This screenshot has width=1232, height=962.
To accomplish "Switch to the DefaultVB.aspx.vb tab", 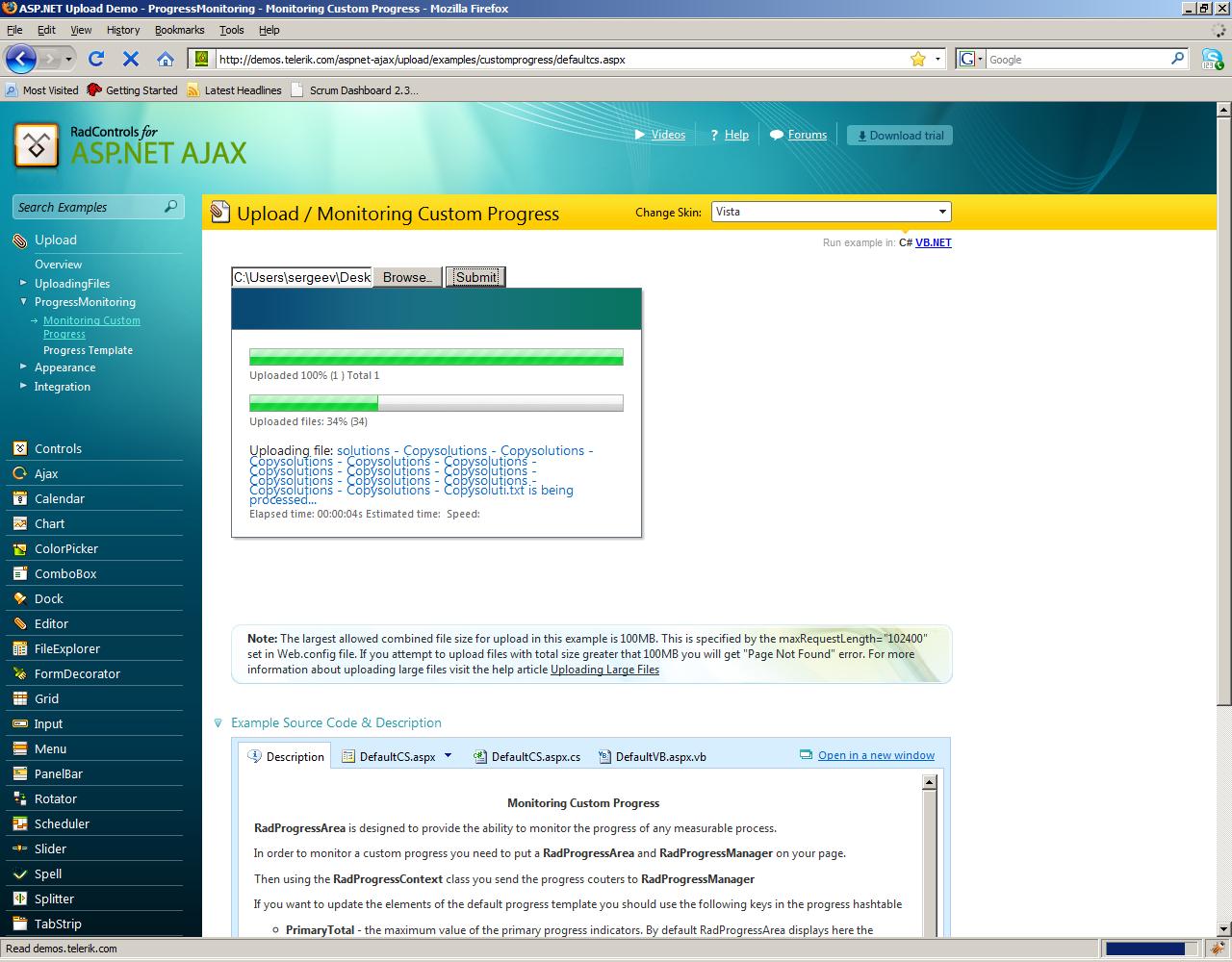I will (652, 756).
